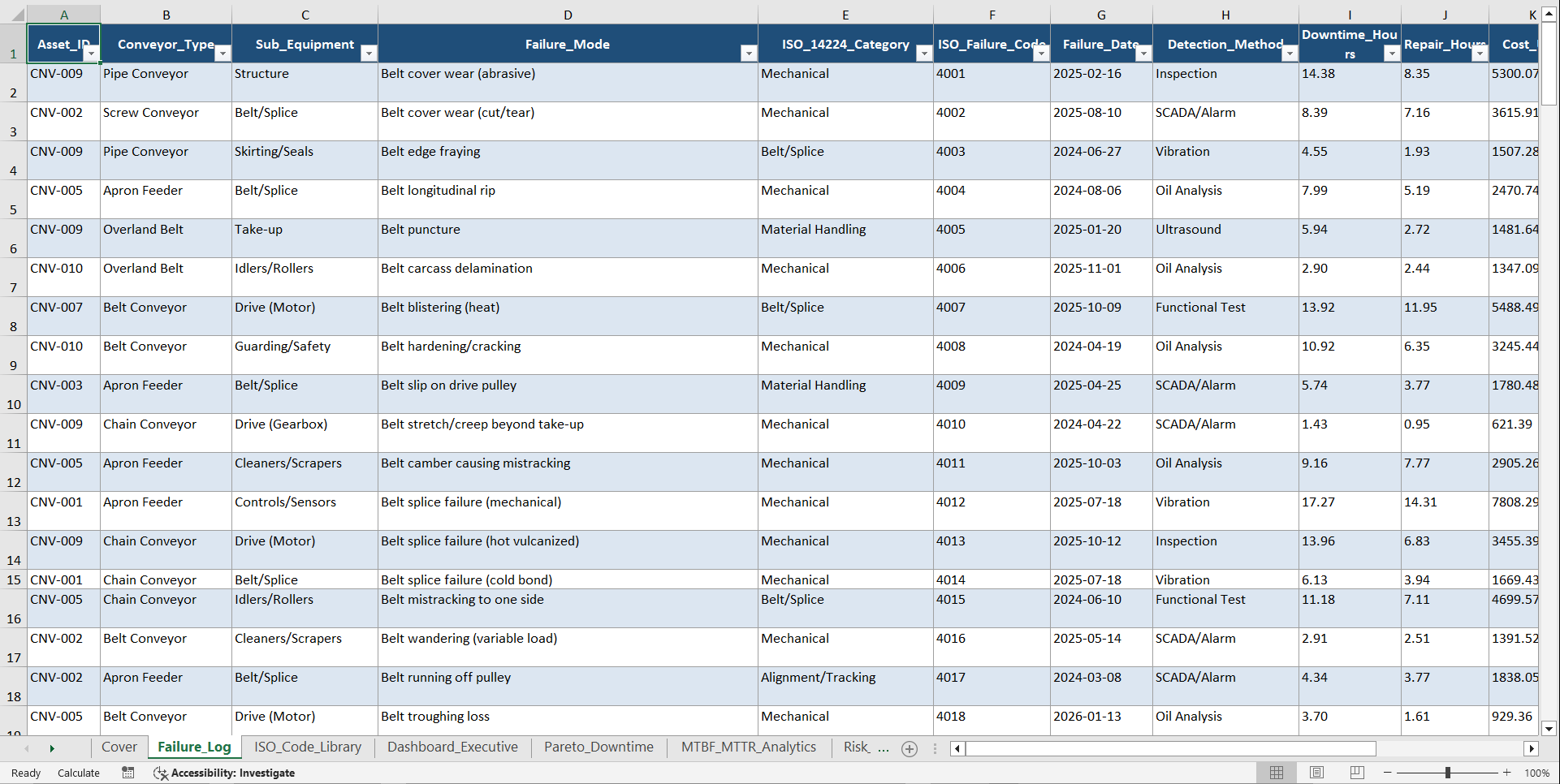Click Calculate in the status bar
Image resolution: width=1560 pixels, height=784 pixels.
click(x=78, y=773)
